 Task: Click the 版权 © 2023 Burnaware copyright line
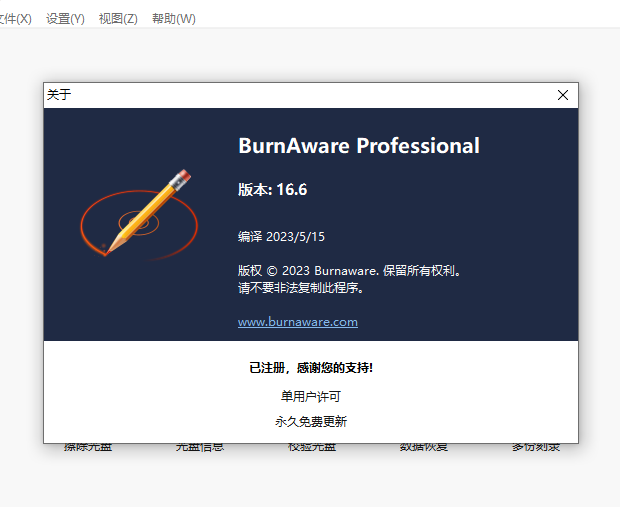(349, 271)
